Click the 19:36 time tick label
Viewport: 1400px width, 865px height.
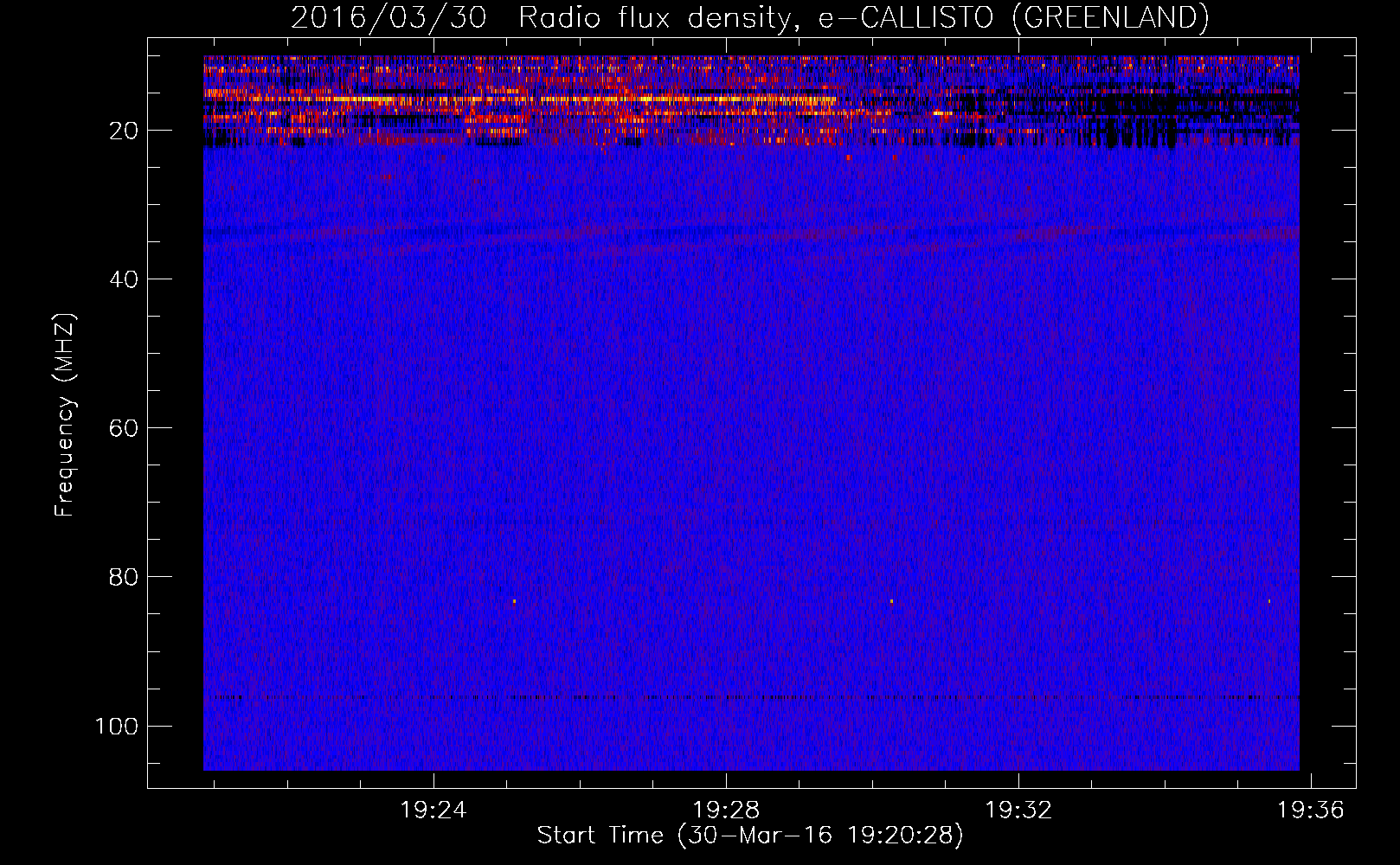pos(1311,810)
